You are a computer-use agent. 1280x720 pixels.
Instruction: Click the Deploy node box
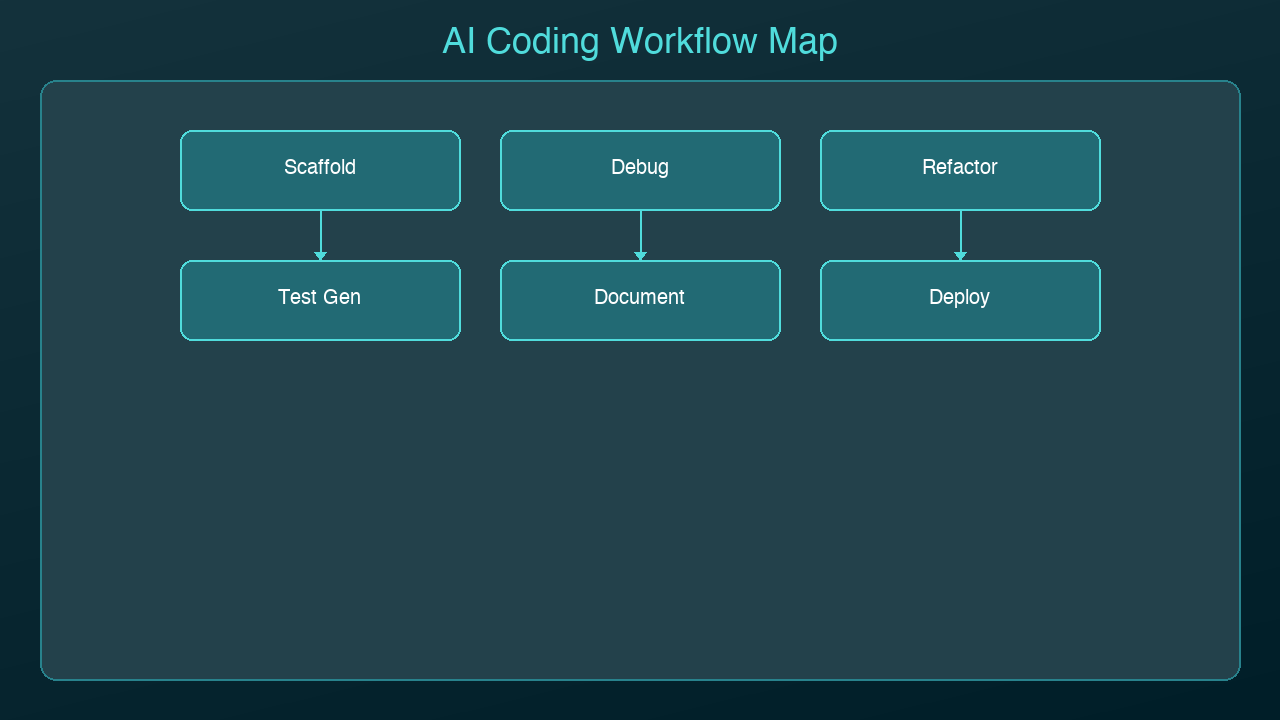click(x=960, y=300)
